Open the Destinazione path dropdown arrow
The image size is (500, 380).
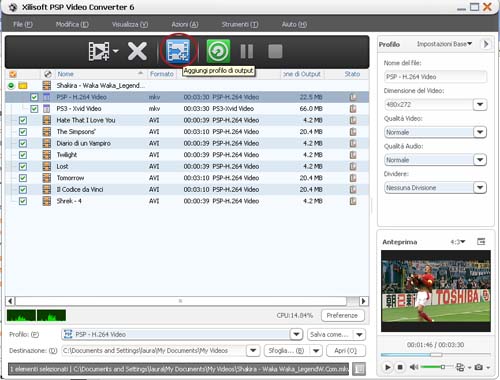(253, 350)
